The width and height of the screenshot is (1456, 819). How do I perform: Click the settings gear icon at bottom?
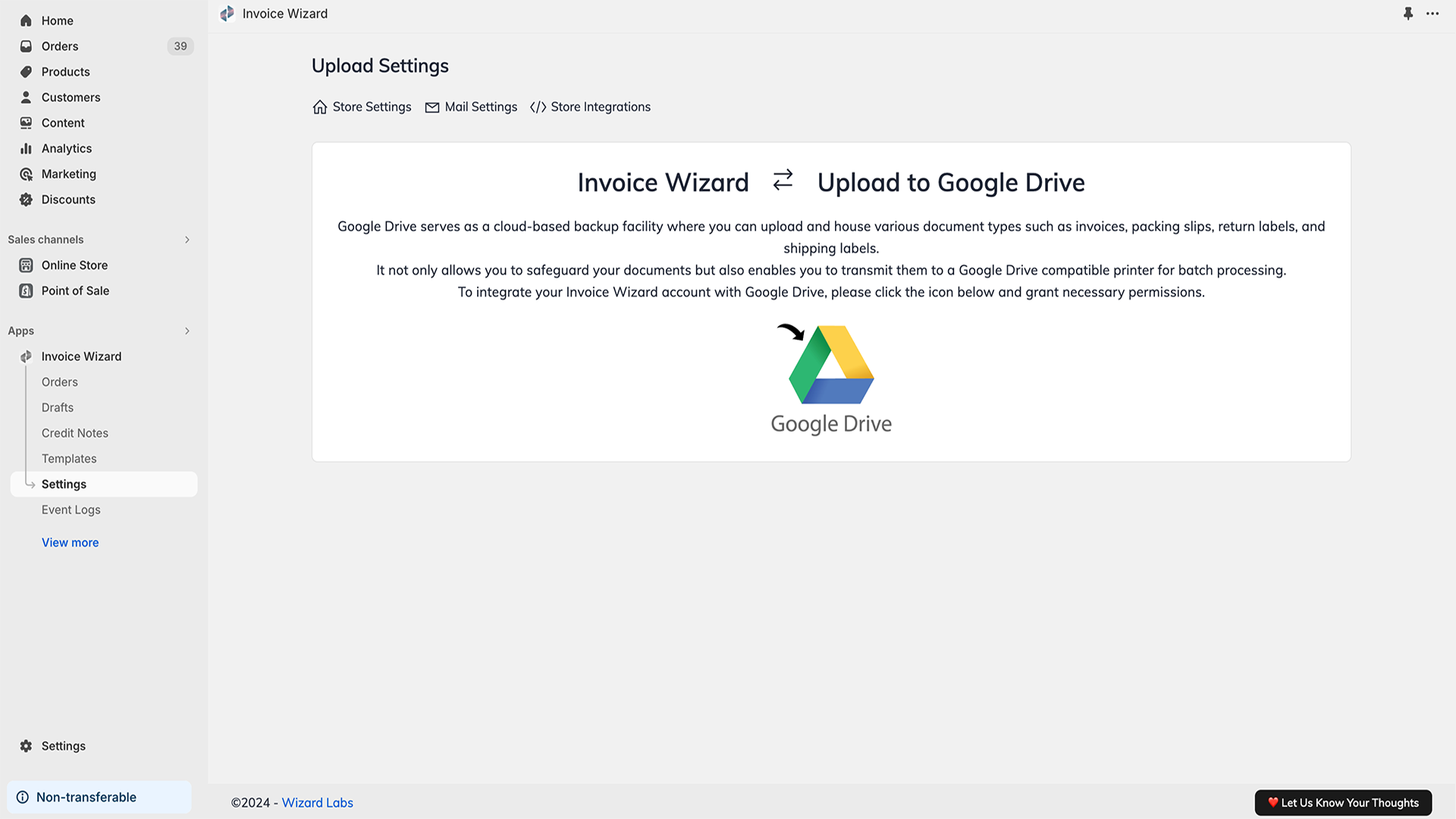click(26, 746)
